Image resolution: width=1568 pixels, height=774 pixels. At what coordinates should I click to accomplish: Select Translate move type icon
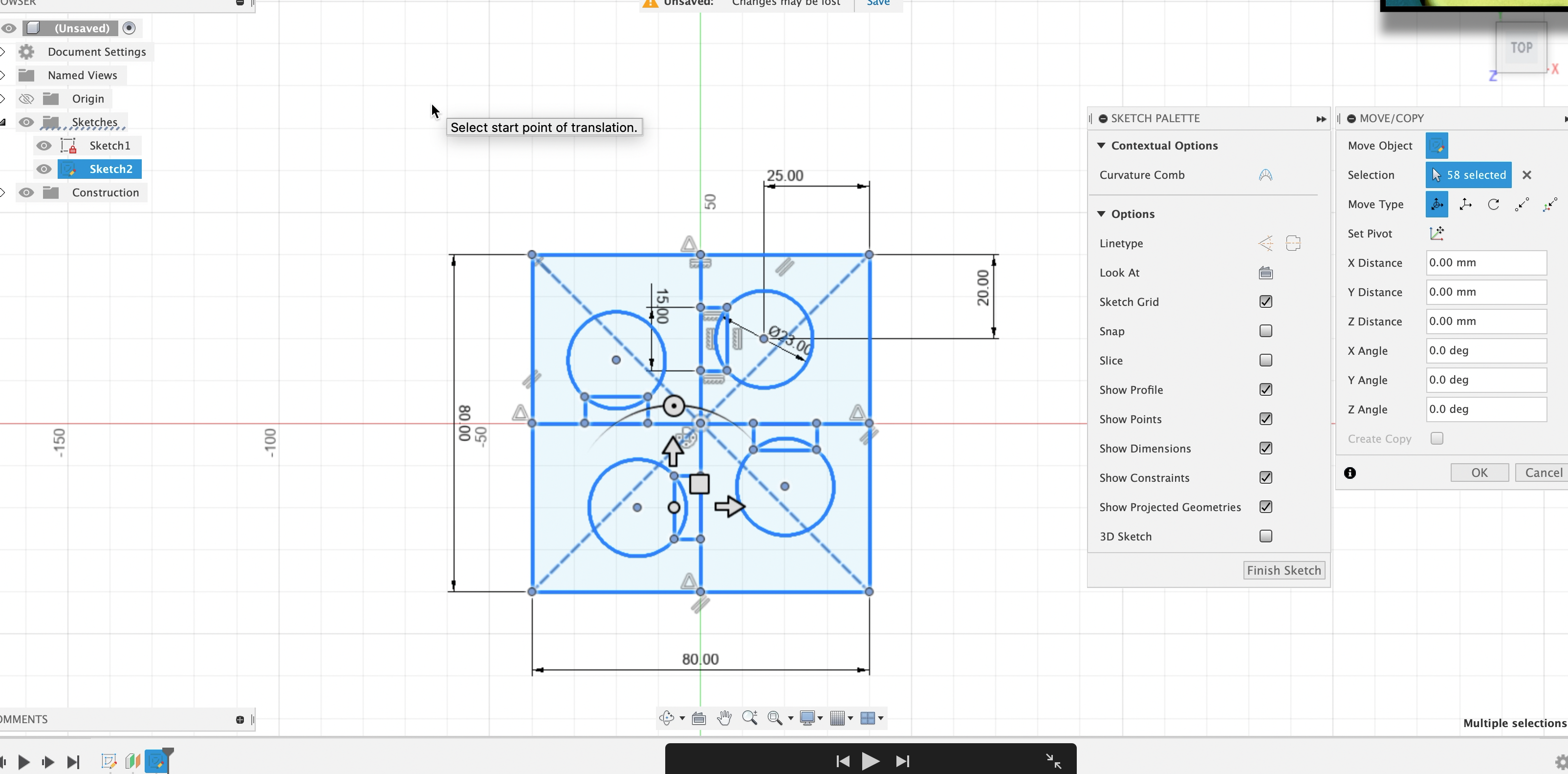pos(1466,204)
